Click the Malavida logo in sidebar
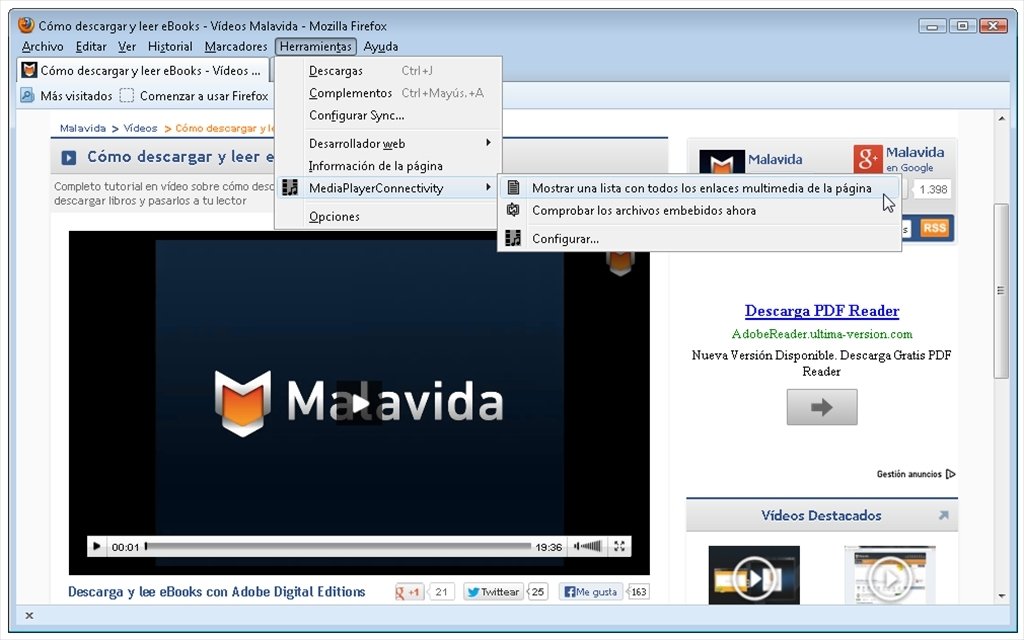 [x=722, y=162]
